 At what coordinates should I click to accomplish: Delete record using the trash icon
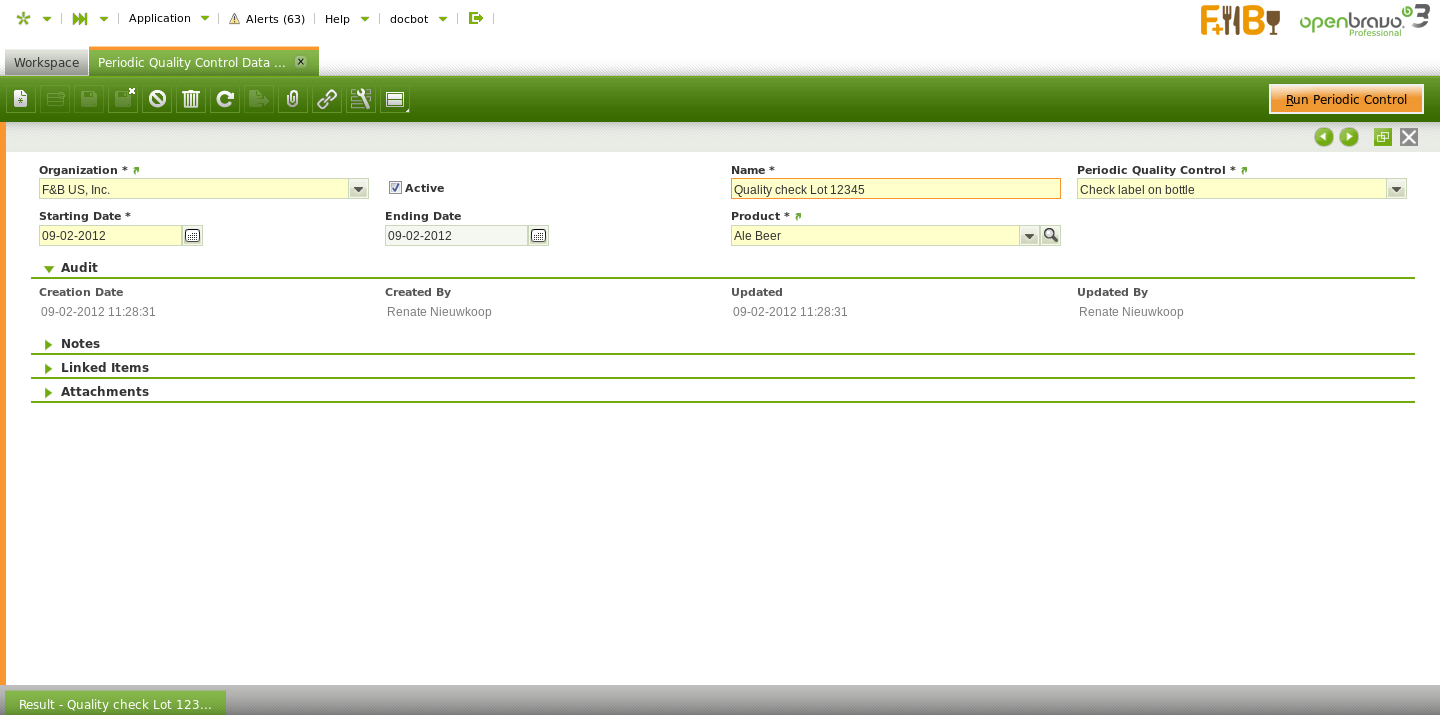(191, 99)
